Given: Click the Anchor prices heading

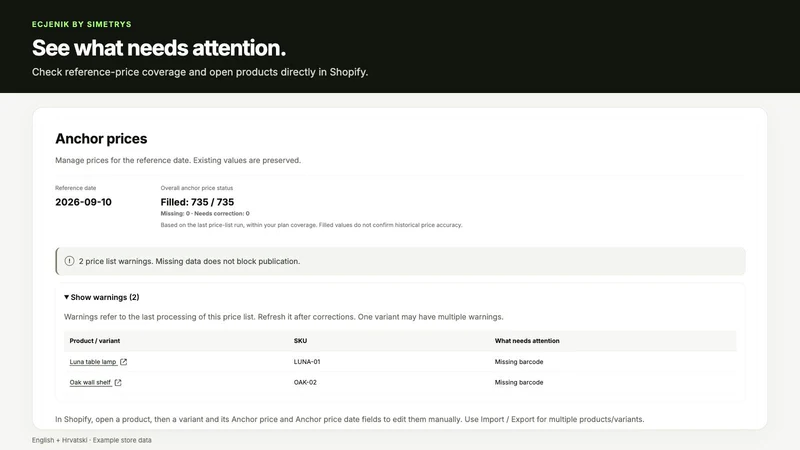Looking at the screenshot, I should point(101,139).
